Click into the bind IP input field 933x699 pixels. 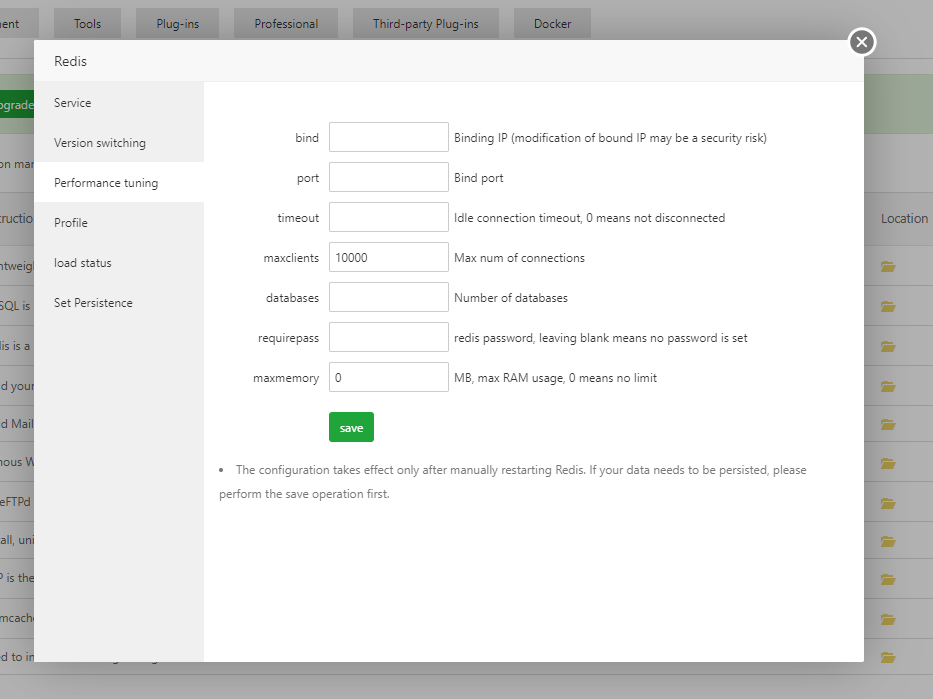pyautogui.click(x=388, y=137)
